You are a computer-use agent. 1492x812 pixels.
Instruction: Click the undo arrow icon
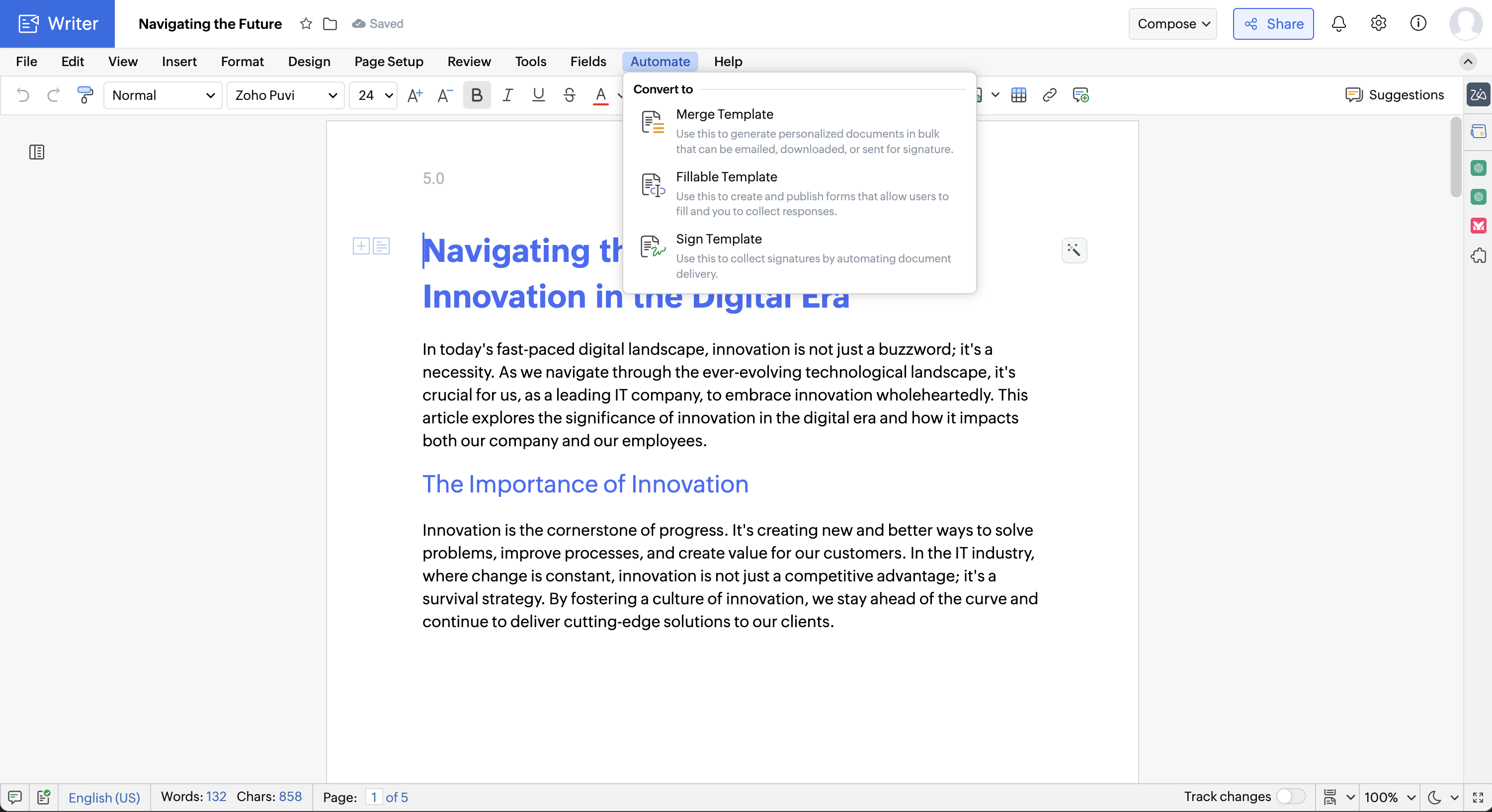(22, 95)
